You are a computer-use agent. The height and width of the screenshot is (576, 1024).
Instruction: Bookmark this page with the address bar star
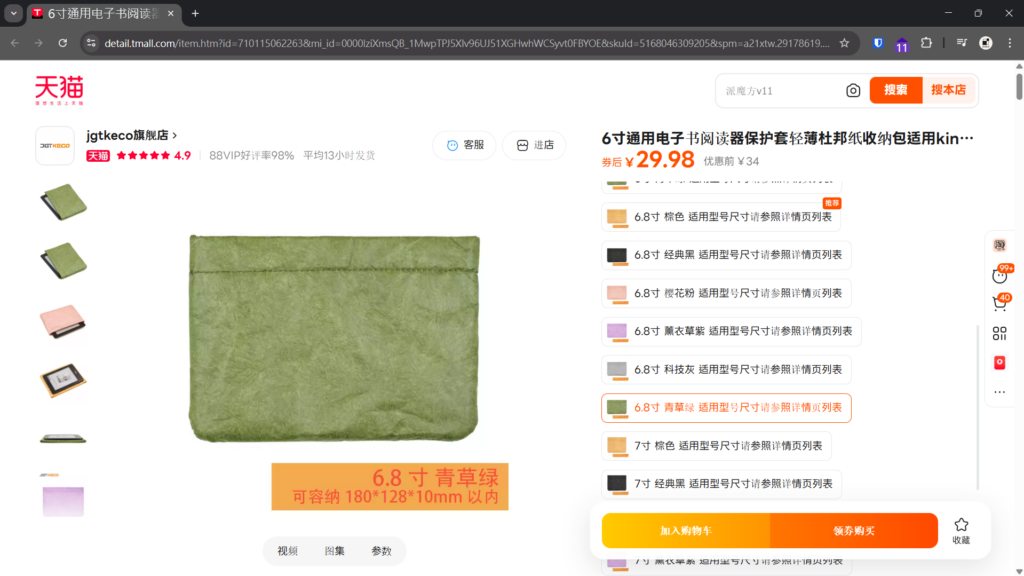point(844,43)
